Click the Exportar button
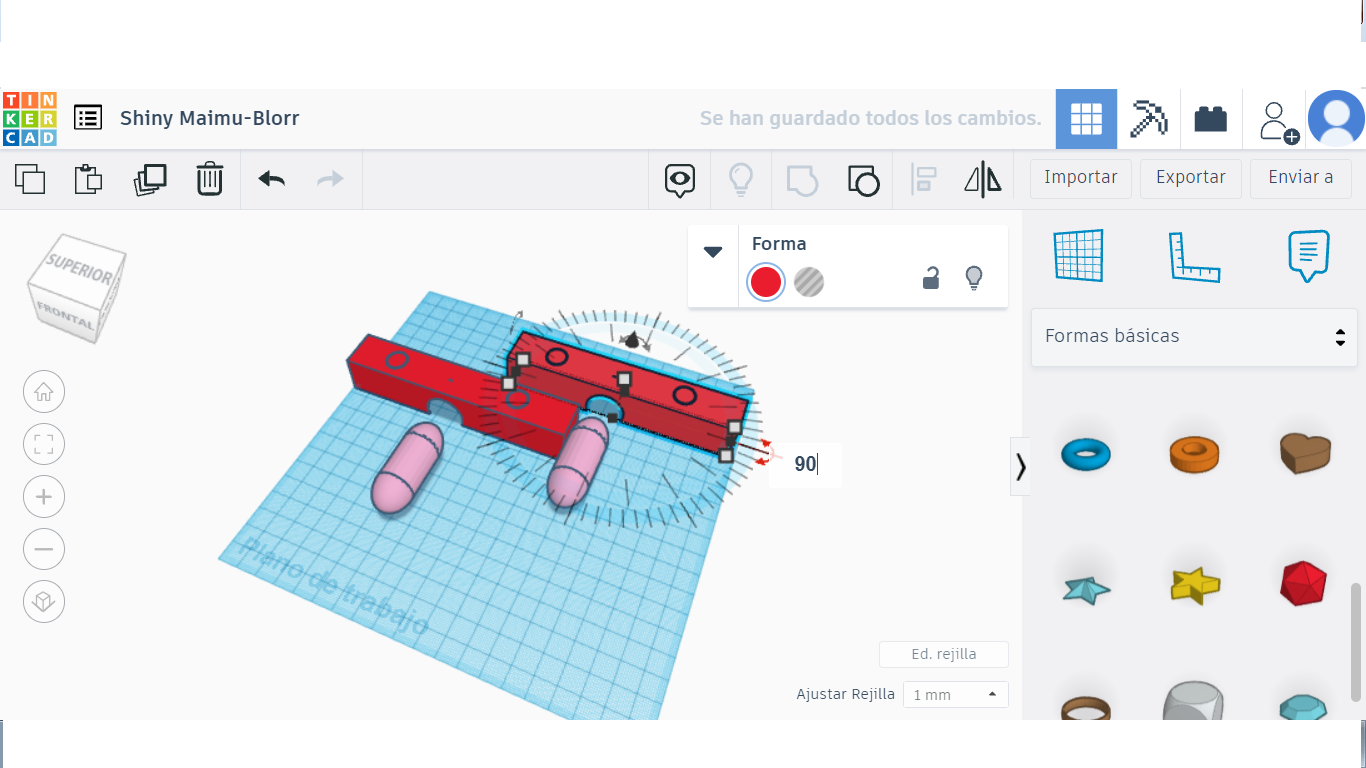 [1191, 178]
